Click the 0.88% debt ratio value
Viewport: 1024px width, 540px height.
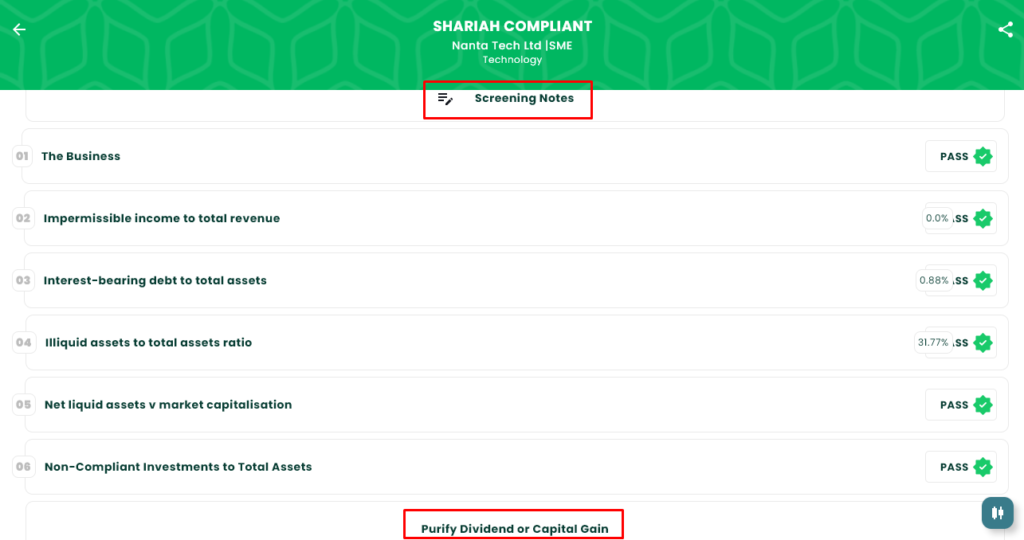tap(934, 281)
